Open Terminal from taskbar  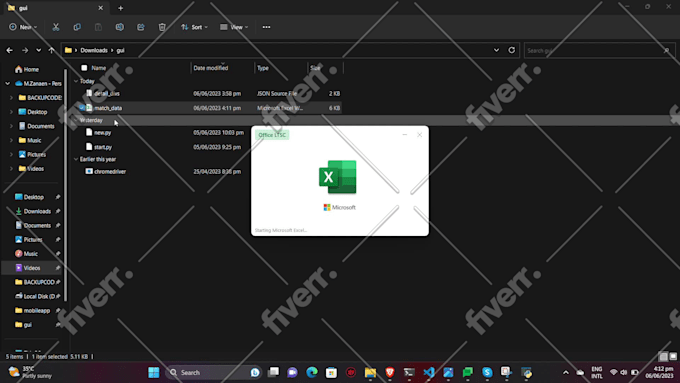point(409,372)
